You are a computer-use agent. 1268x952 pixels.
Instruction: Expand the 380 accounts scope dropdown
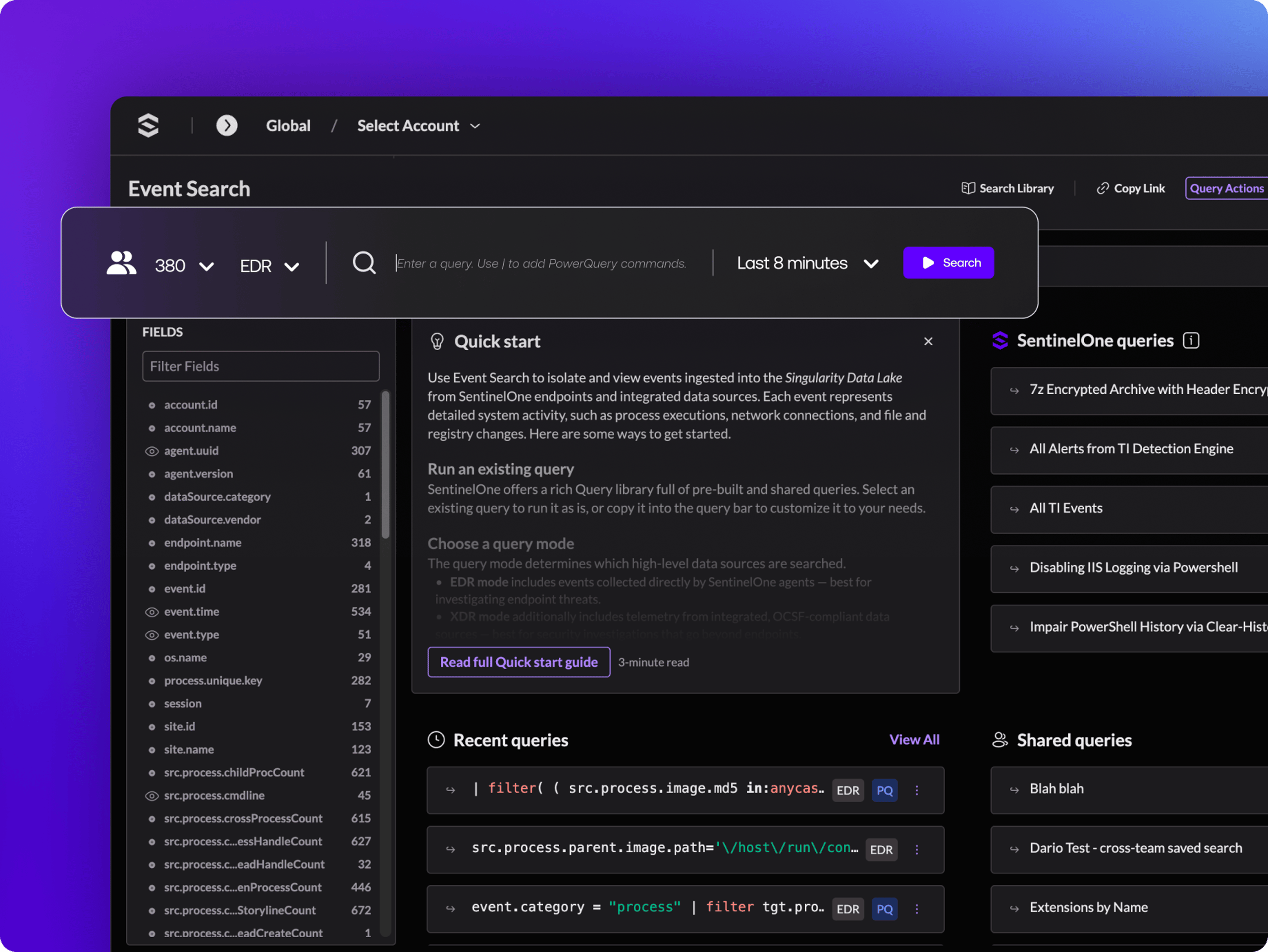click(x=185, y=266)
